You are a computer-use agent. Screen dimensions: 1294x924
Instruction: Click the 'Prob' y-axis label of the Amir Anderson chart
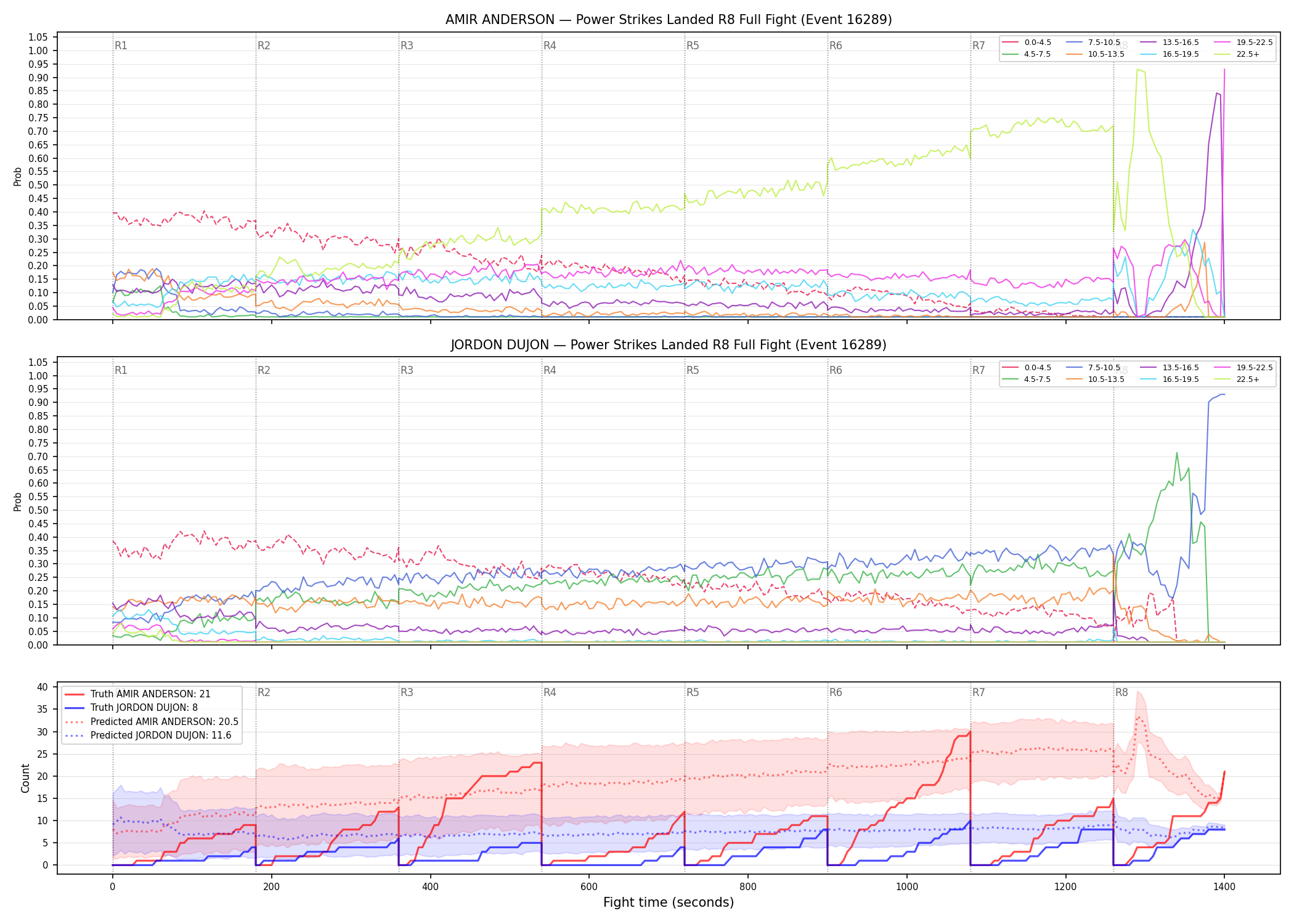point(18,176)
